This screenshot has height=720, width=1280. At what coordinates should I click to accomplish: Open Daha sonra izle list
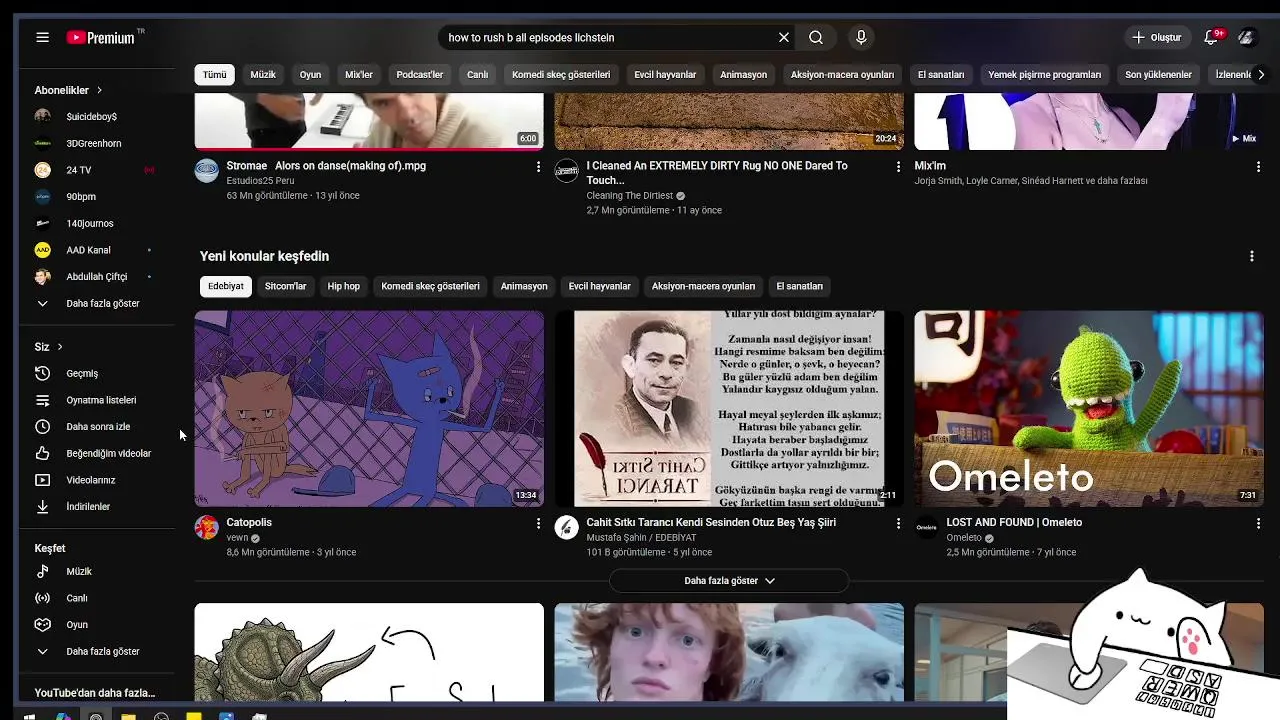[x=97, y=427]
